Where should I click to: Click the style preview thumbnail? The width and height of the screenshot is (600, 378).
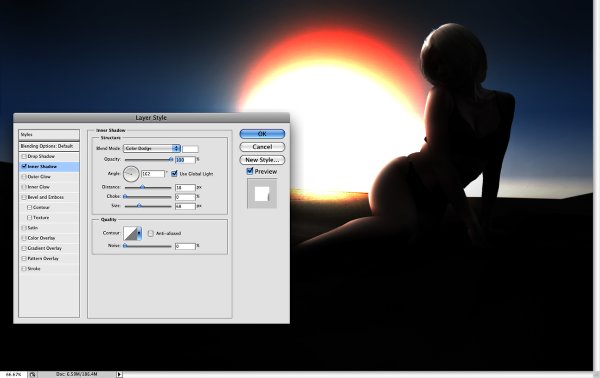(x=262, y=194)
